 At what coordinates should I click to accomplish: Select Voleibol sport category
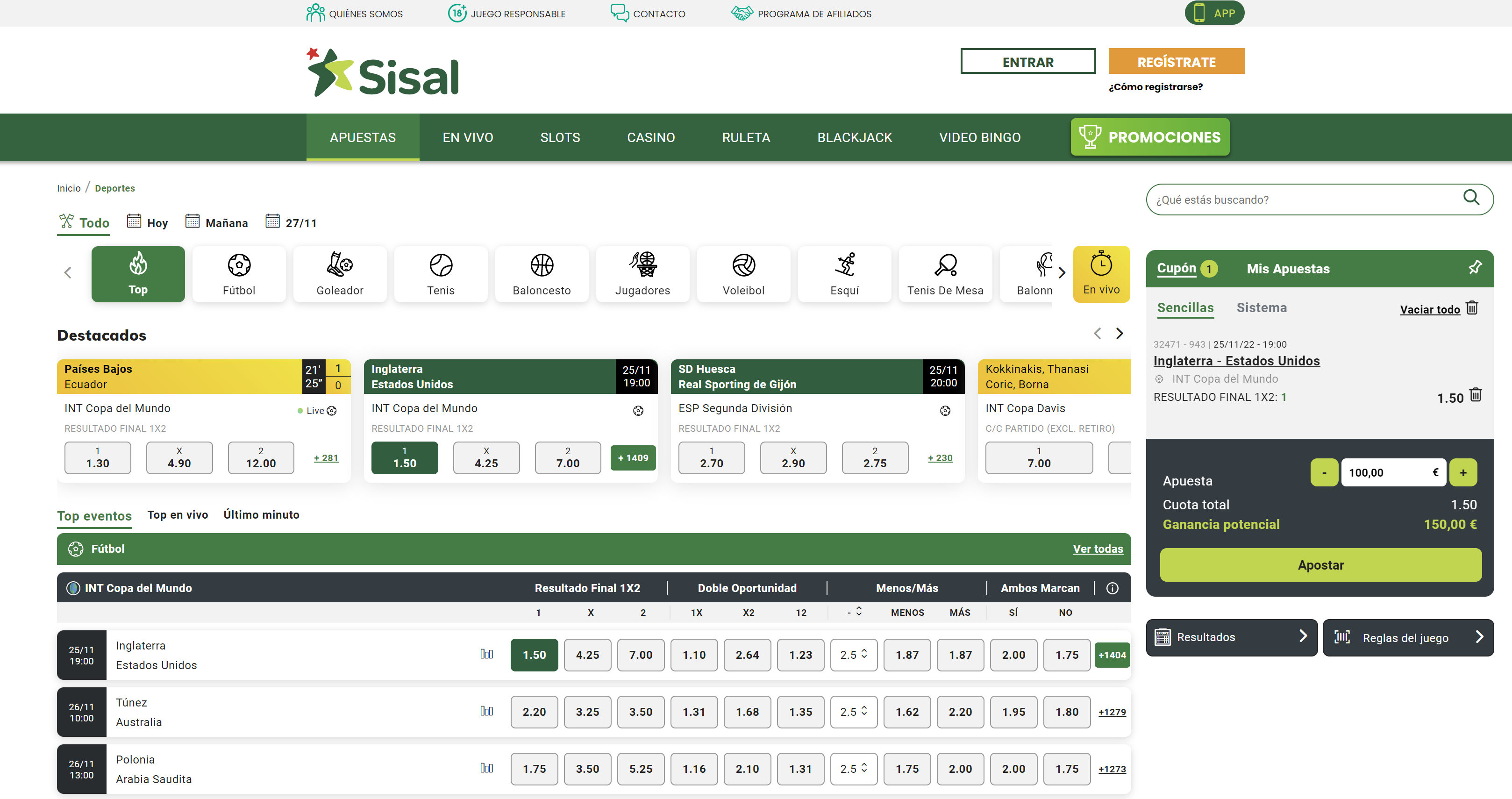pyautogui.click(x=744, y=274)
